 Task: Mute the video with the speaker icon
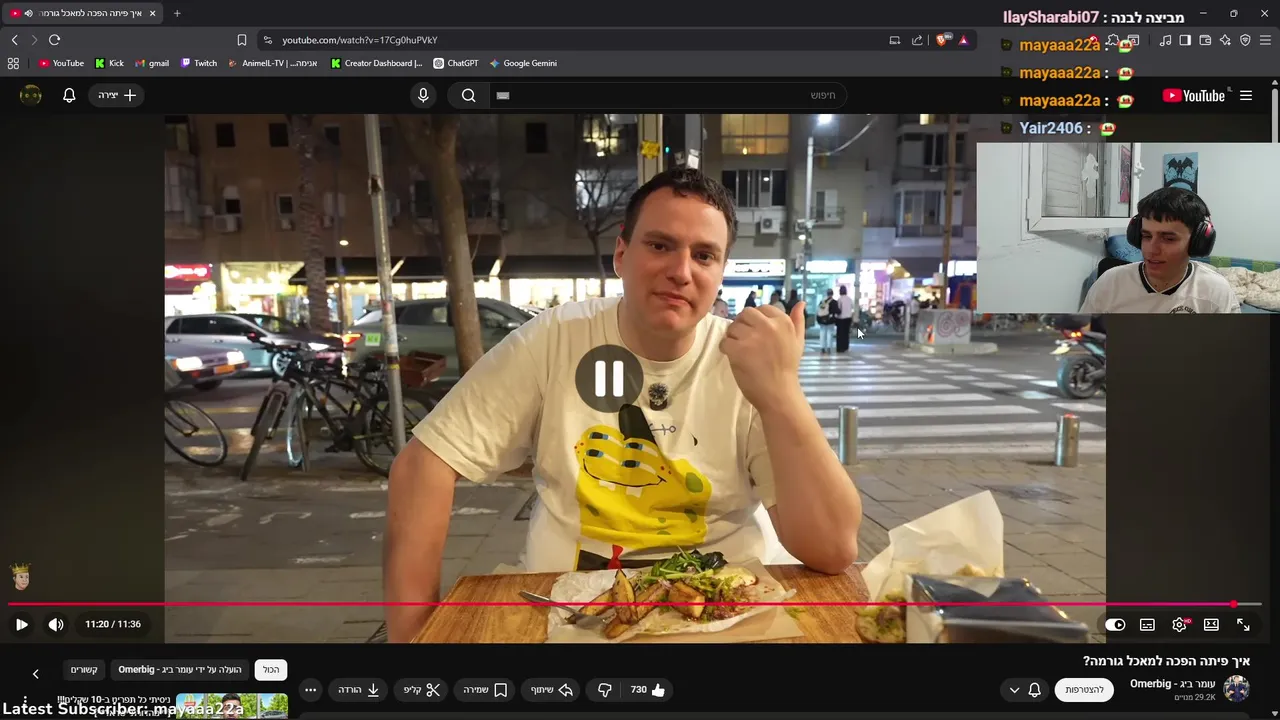(x=56, y=624)
